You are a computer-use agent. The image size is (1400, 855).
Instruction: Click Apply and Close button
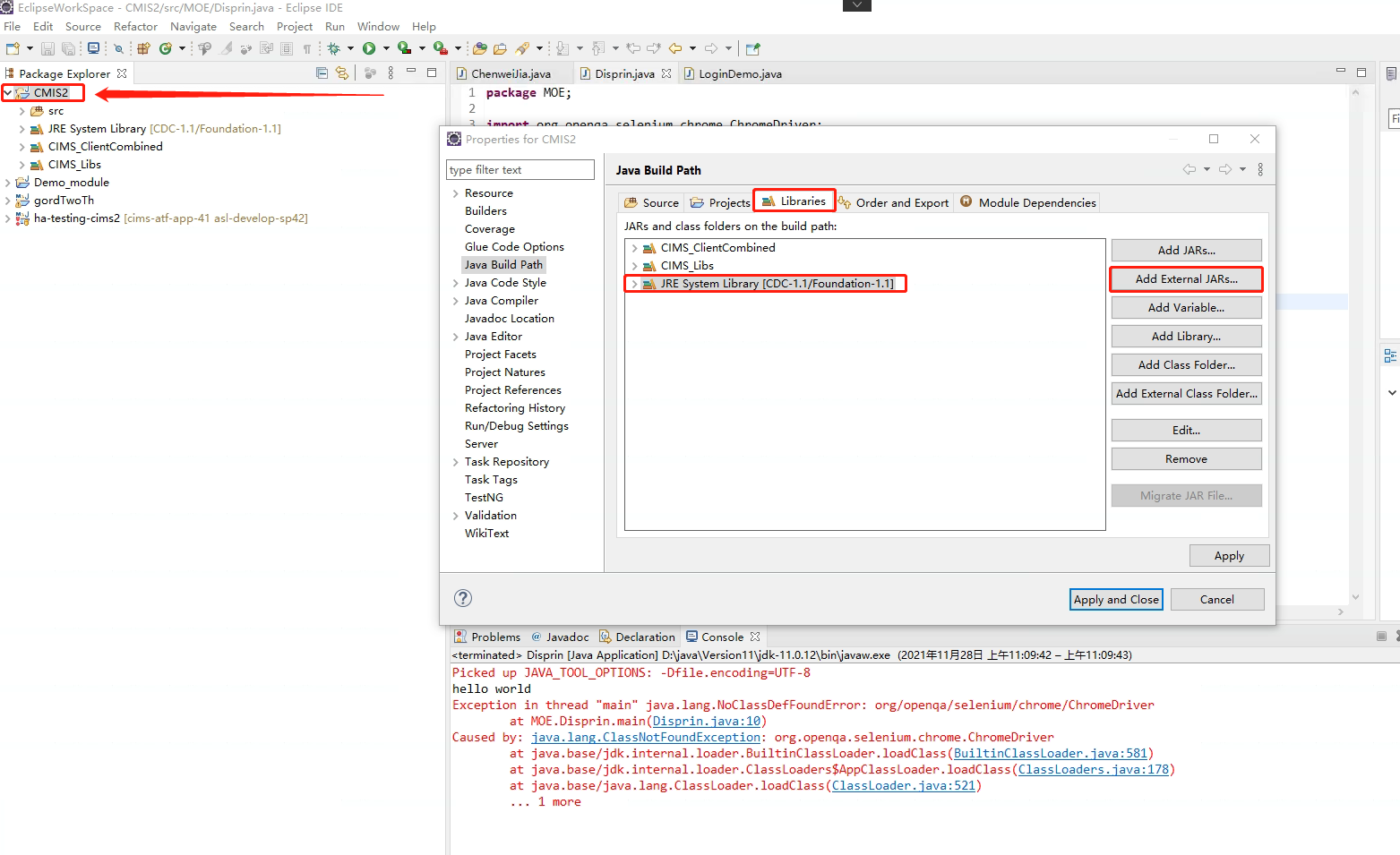pyautogui.click(x=1116, y=600)
